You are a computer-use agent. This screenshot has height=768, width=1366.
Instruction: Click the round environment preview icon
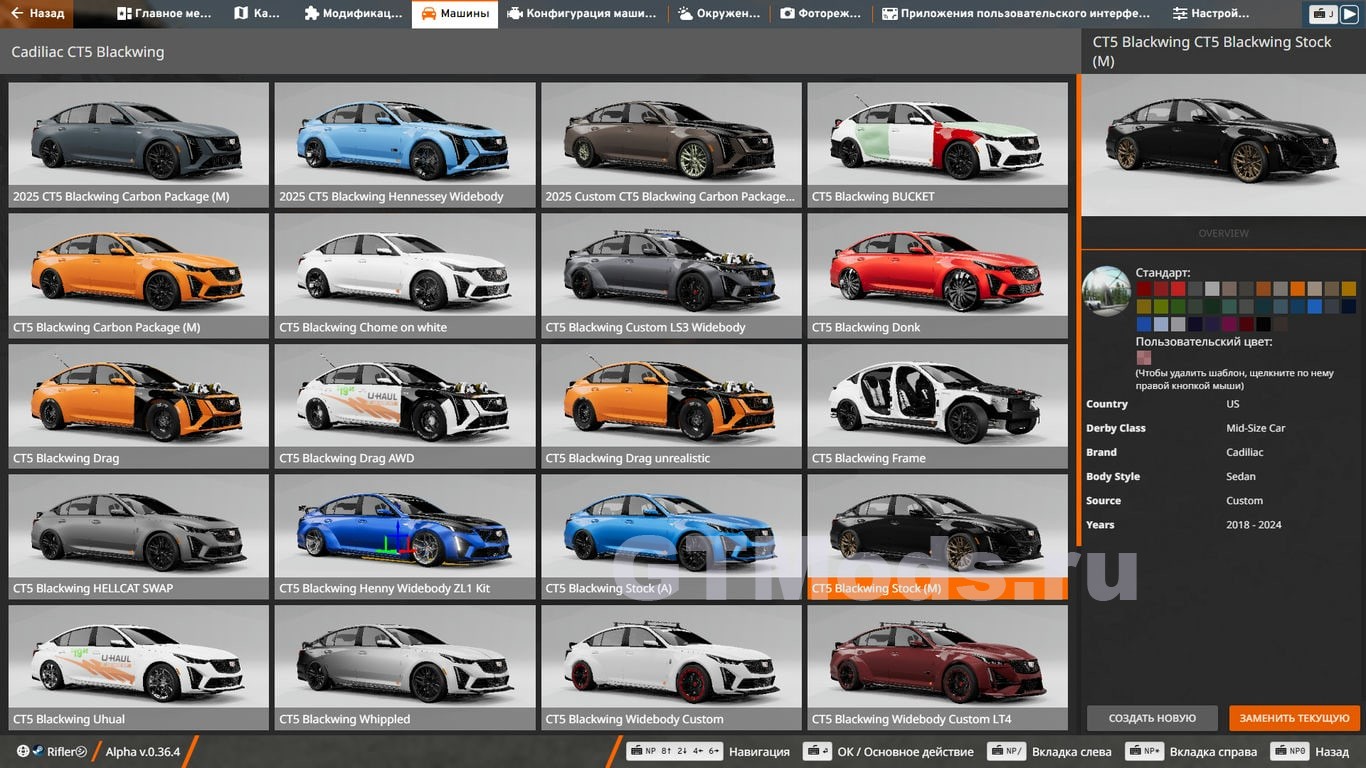(x=1106, y=291)
